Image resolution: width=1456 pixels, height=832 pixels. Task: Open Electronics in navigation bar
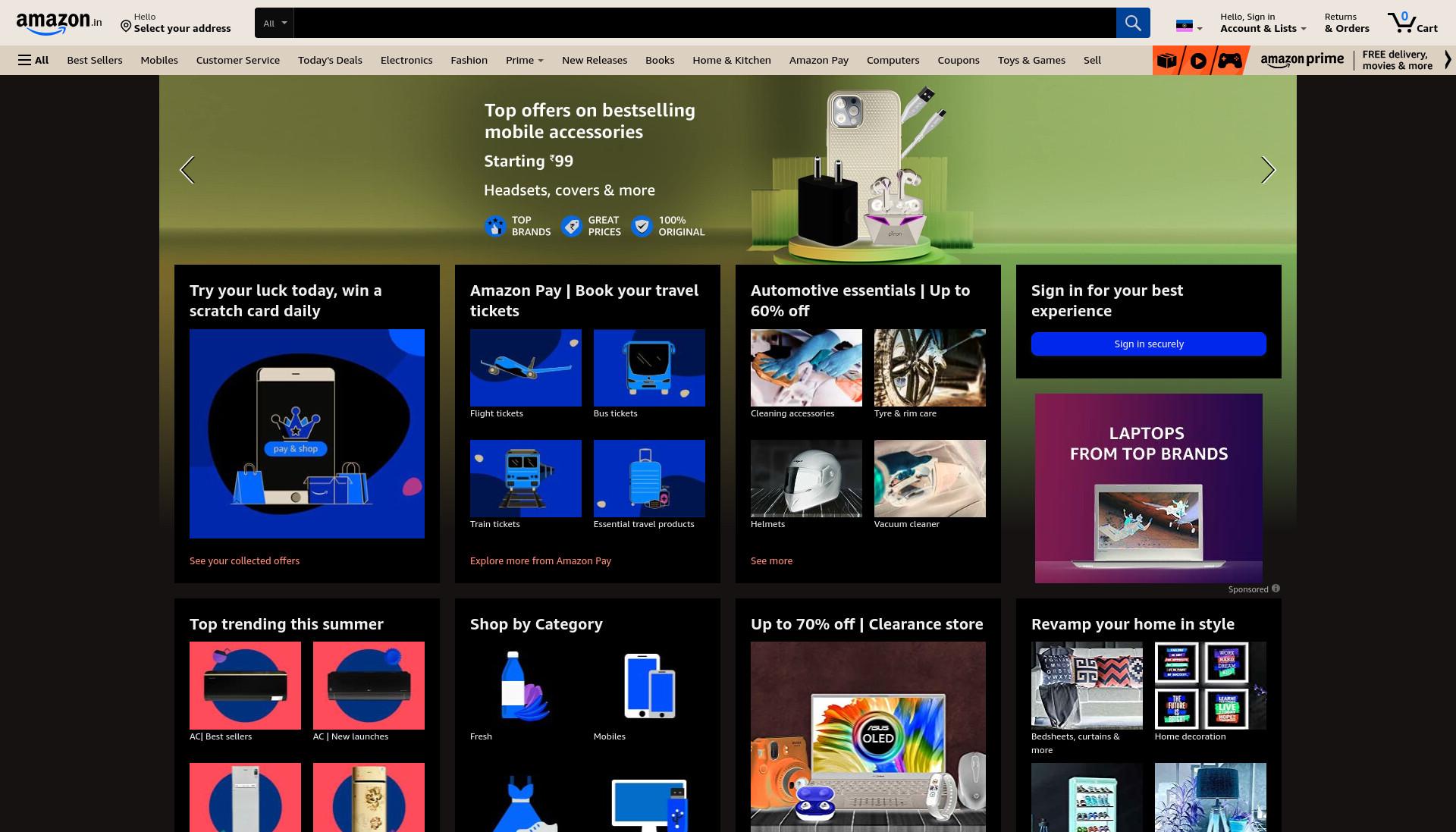pyautogui.click(x=406, y=60)
